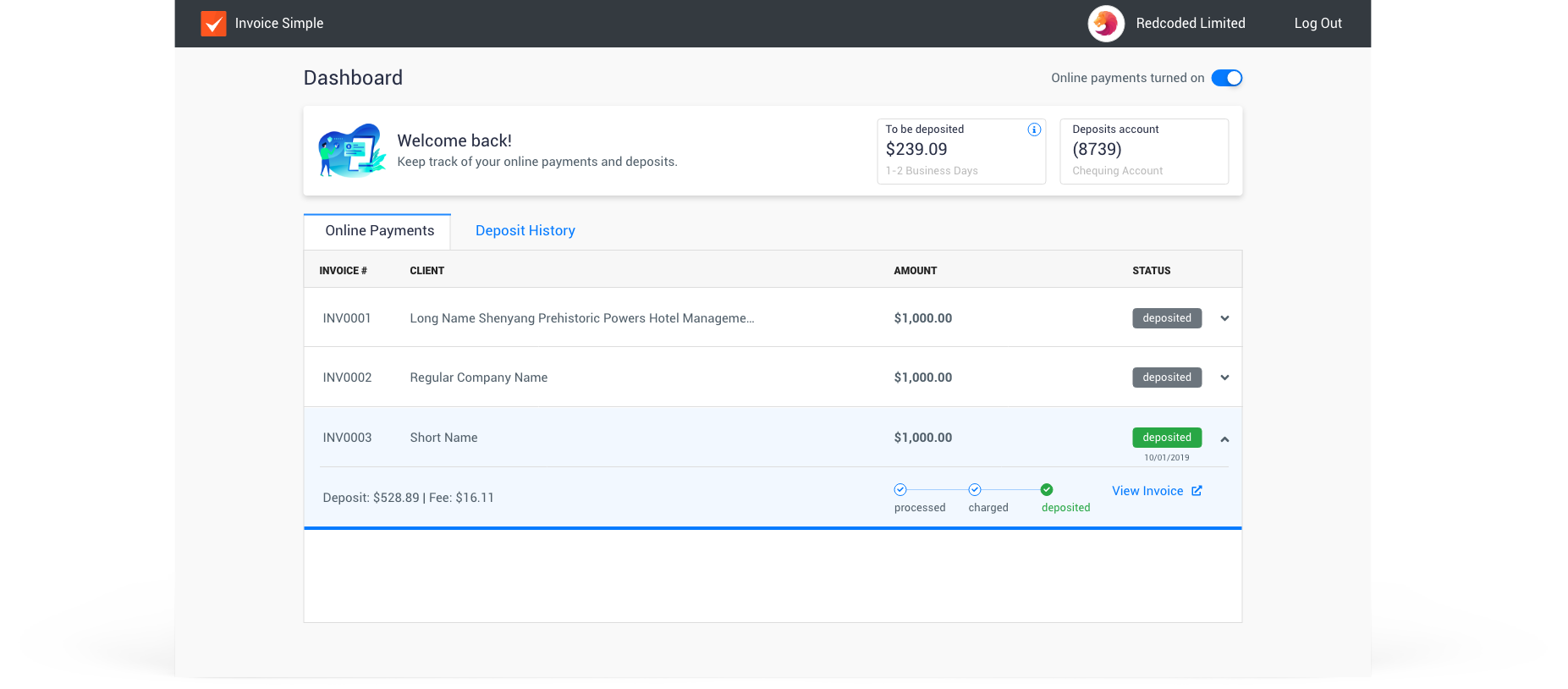Click the welcome illustration graphic
The height and width of the screenshot is (689, 1568).
click(x=352, y=151)
